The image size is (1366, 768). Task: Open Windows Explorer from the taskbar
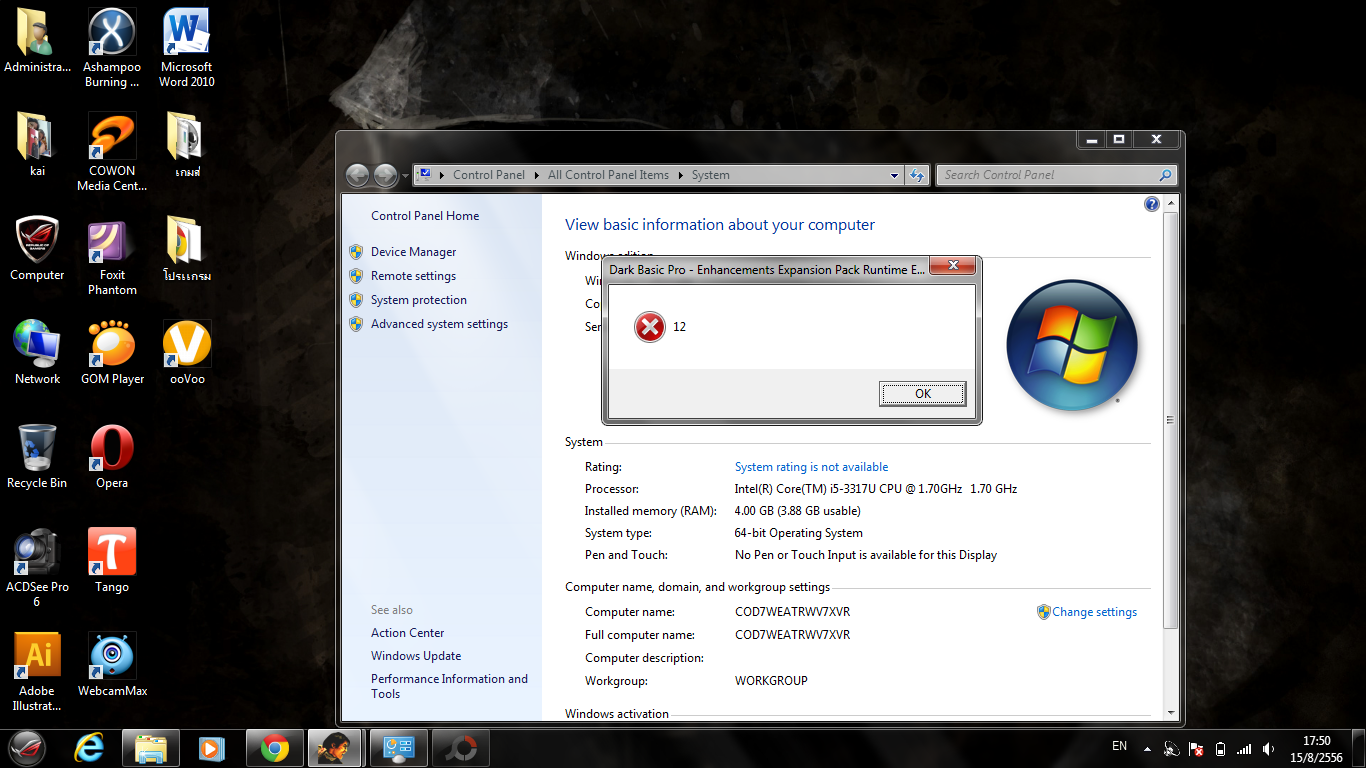pyautogui.click(x=151, y=748)
